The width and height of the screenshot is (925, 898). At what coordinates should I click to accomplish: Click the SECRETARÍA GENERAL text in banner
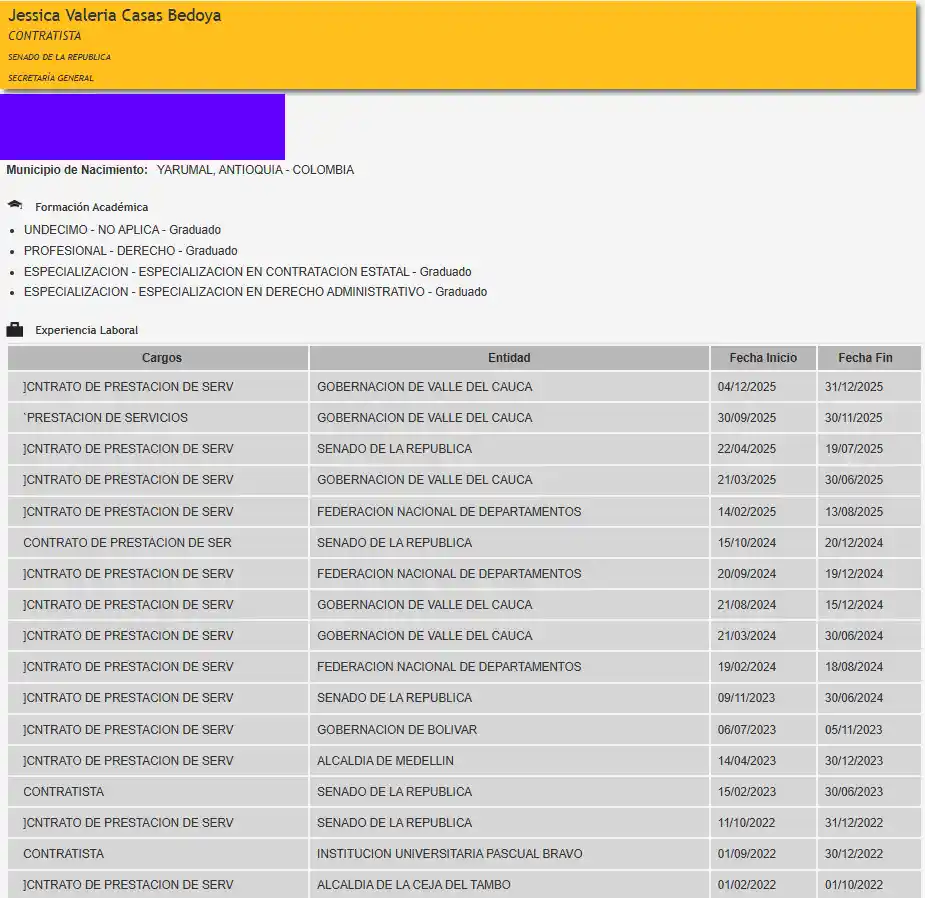[x=51, y=78]
